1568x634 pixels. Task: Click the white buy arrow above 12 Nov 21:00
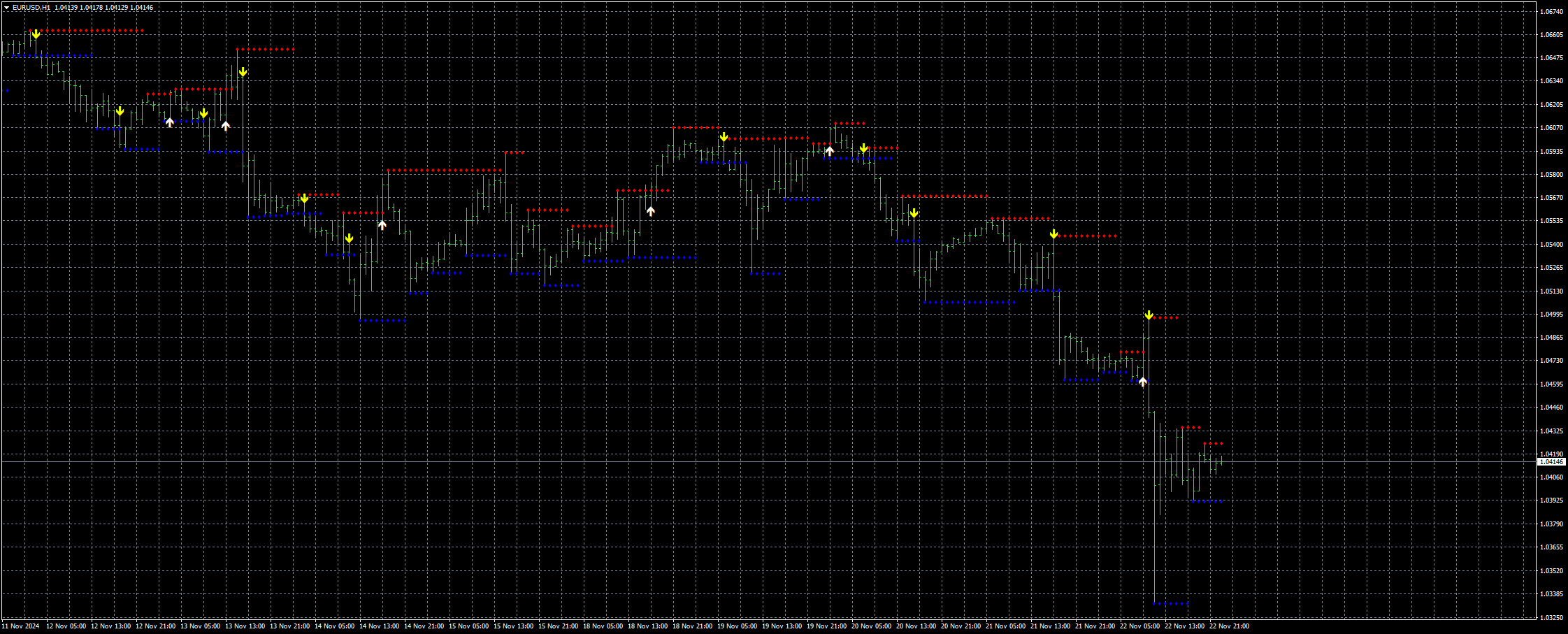[169, 122]
